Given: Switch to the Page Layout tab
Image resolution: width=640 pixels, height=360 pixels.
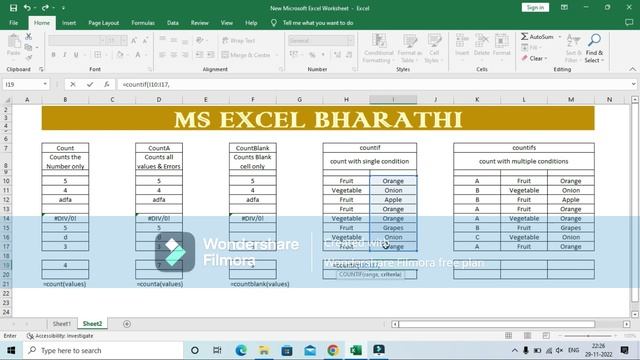Looking at the screenshot, I should [x=104, y=23].
